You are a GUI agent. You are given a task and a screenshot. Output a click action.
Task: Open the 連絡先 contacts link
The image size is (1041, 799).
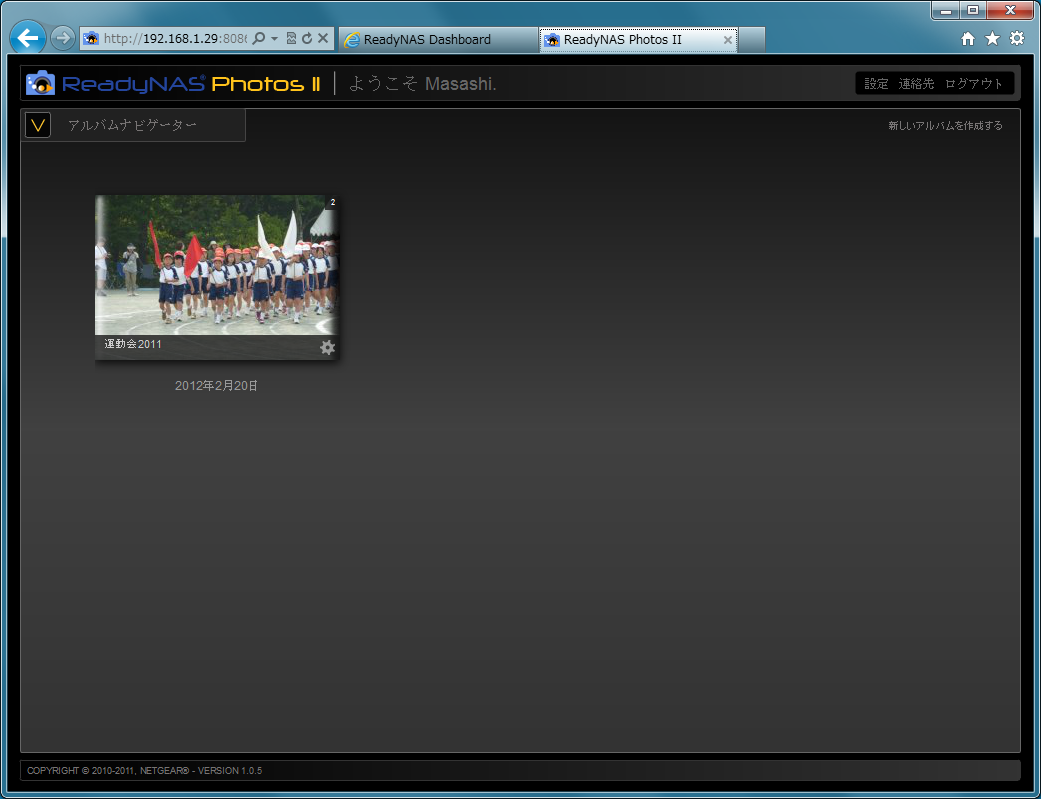pyautogui.click(x=916, y=84)
